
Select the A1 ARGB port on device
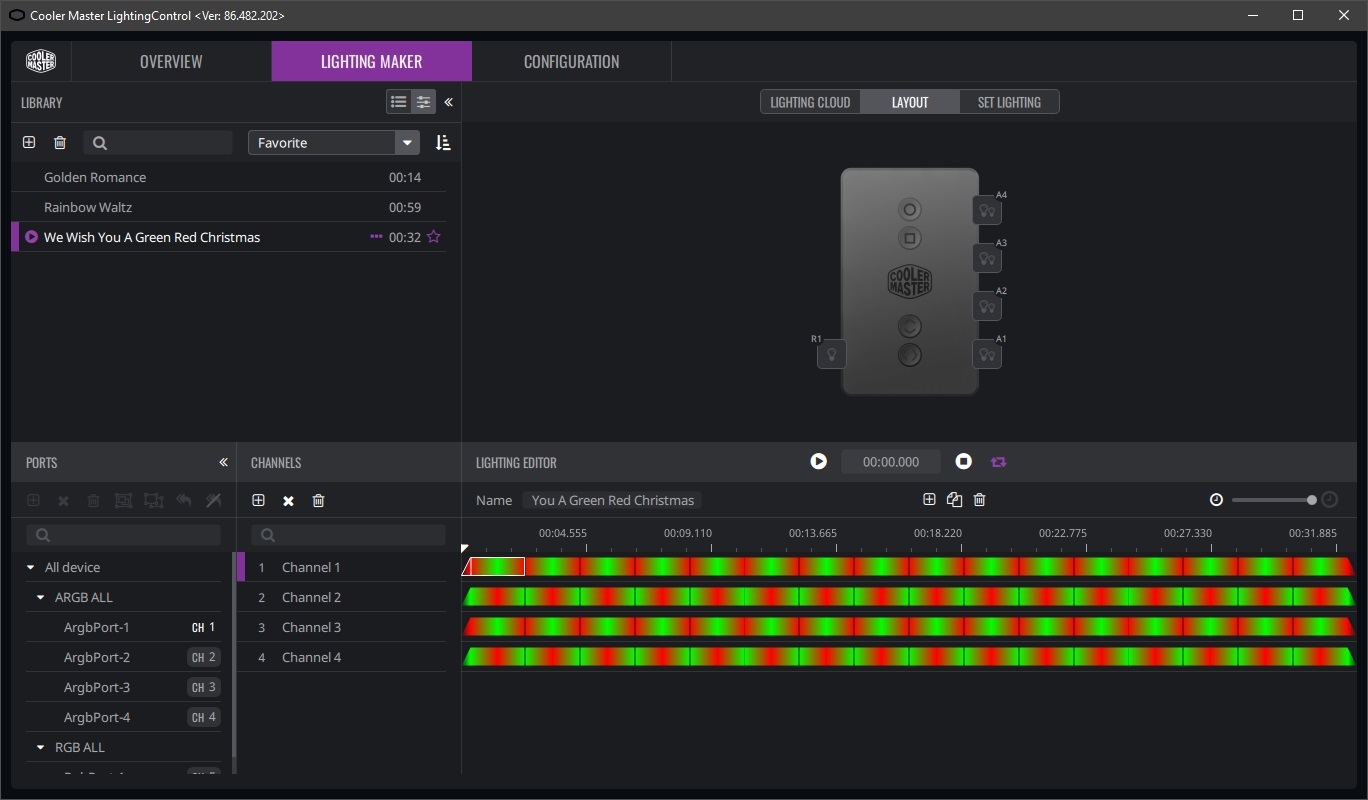(x=987, y=354)
